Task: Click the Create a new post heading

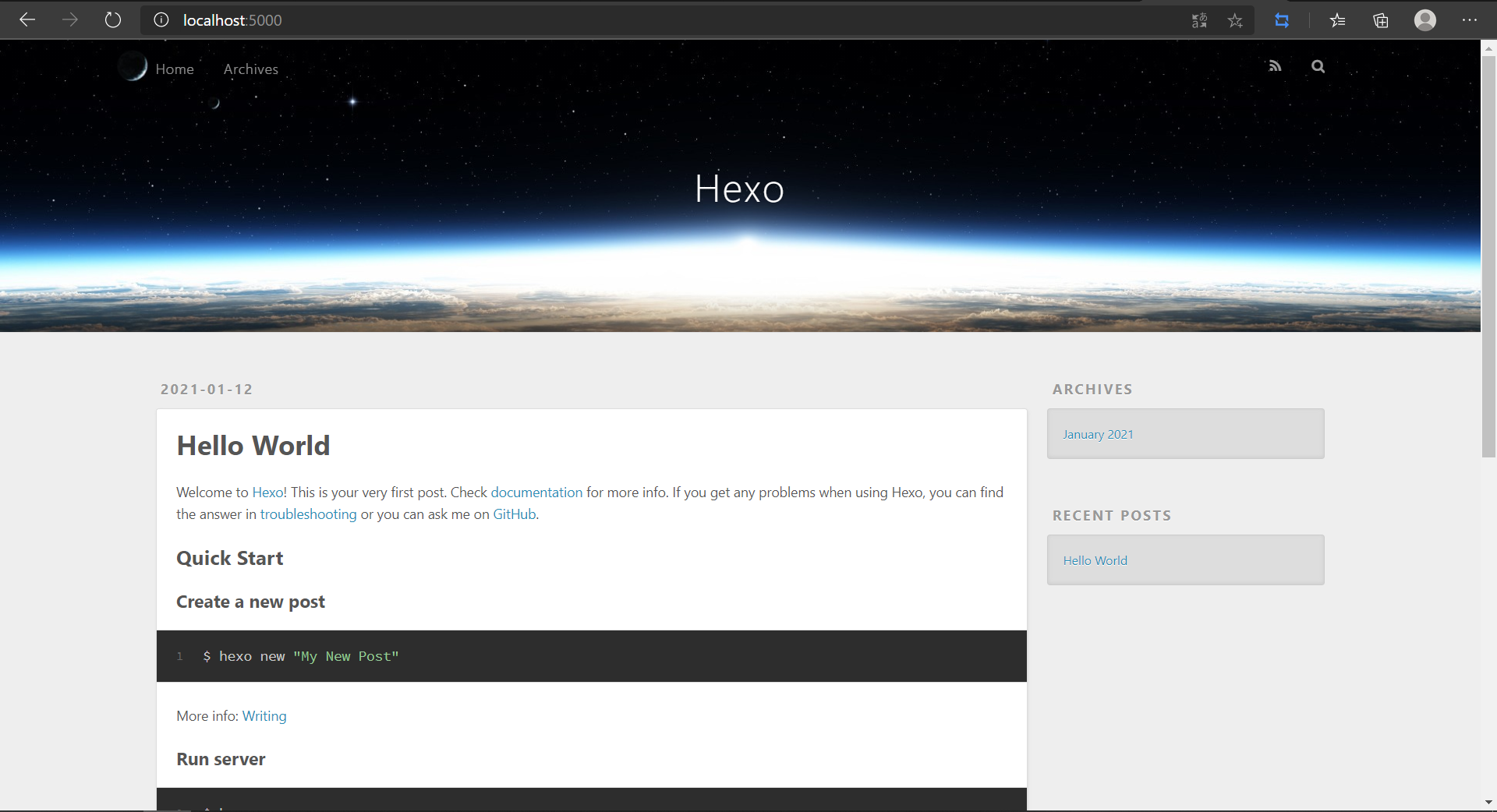Action: [x=250, y=602]
